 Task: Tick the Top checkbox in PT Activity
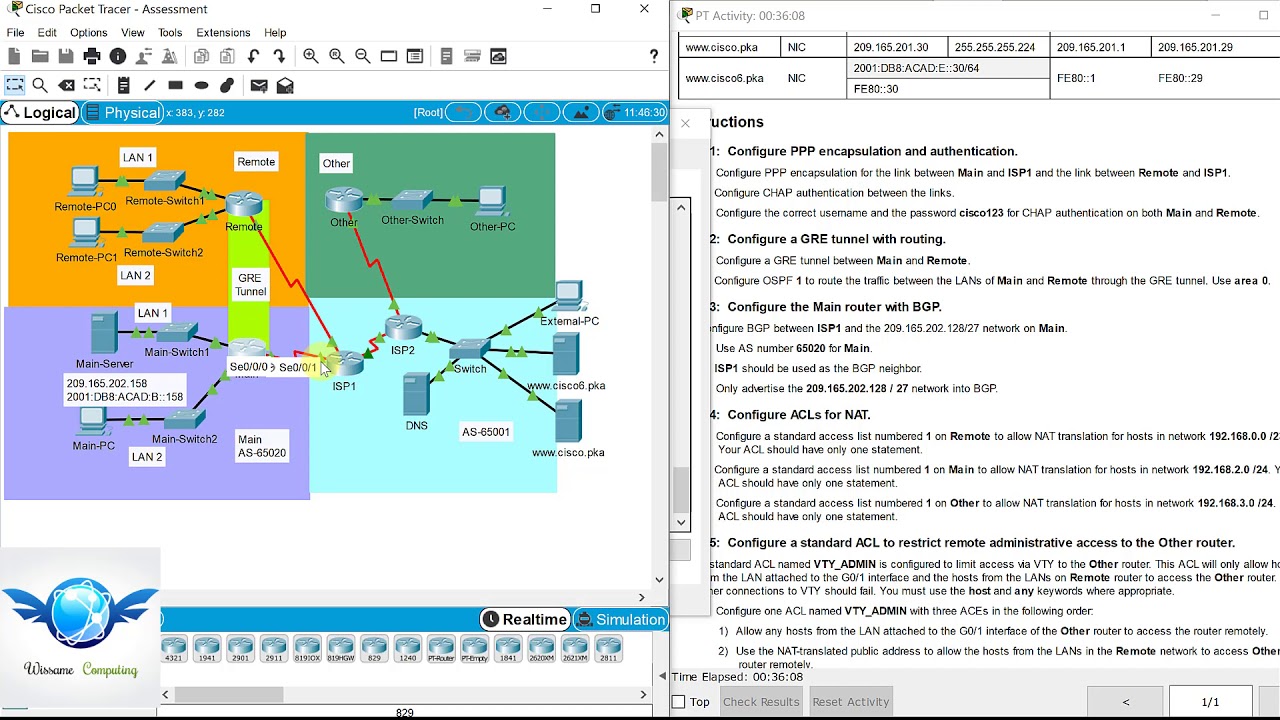coord(679,702)
